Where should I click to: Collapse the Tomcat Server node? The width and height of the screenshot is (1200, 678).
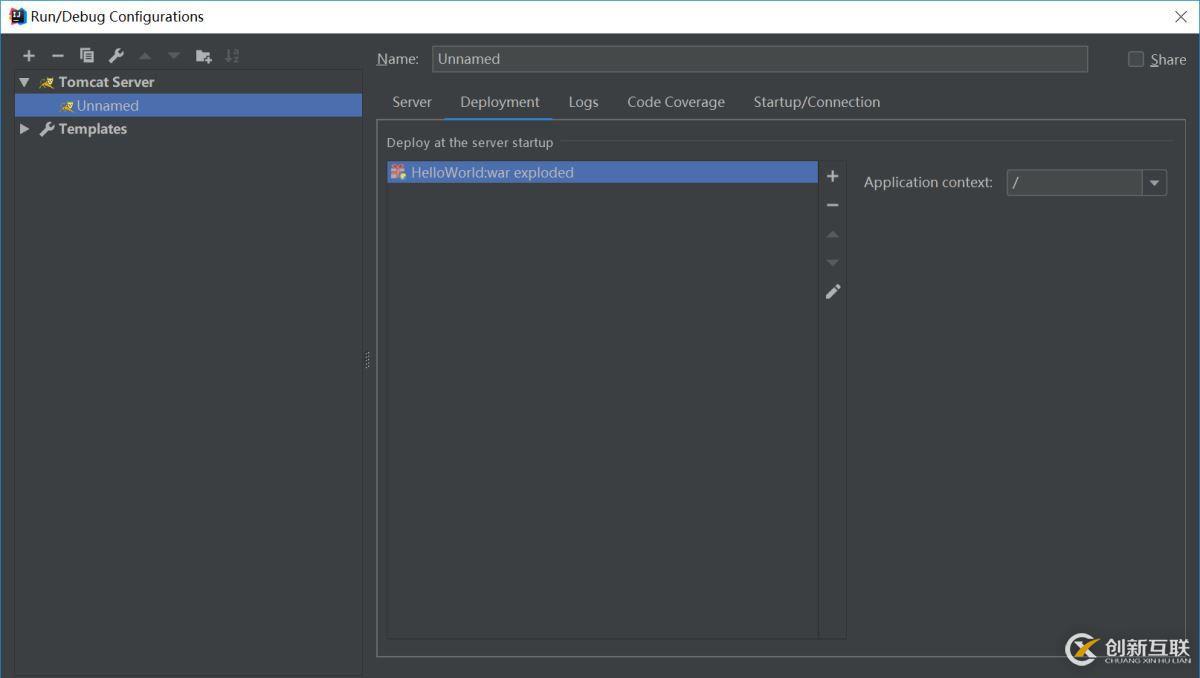coord(24,81)
